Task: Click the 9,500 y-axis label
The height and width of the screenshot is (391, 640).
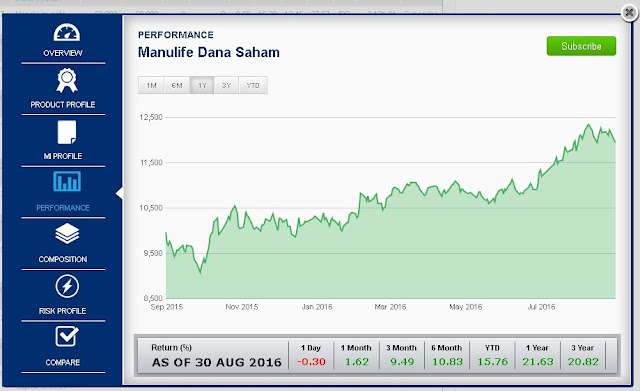Action: tap(153, 253)
